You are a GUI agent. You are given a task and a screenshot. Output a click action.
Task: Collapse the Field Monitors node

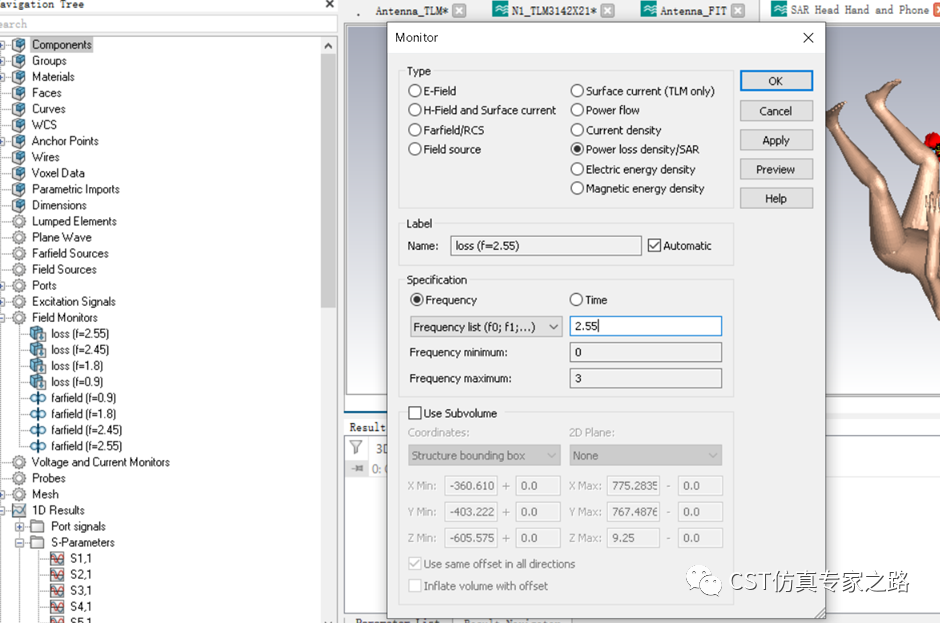pyautogui.click(x=2, y=318)
